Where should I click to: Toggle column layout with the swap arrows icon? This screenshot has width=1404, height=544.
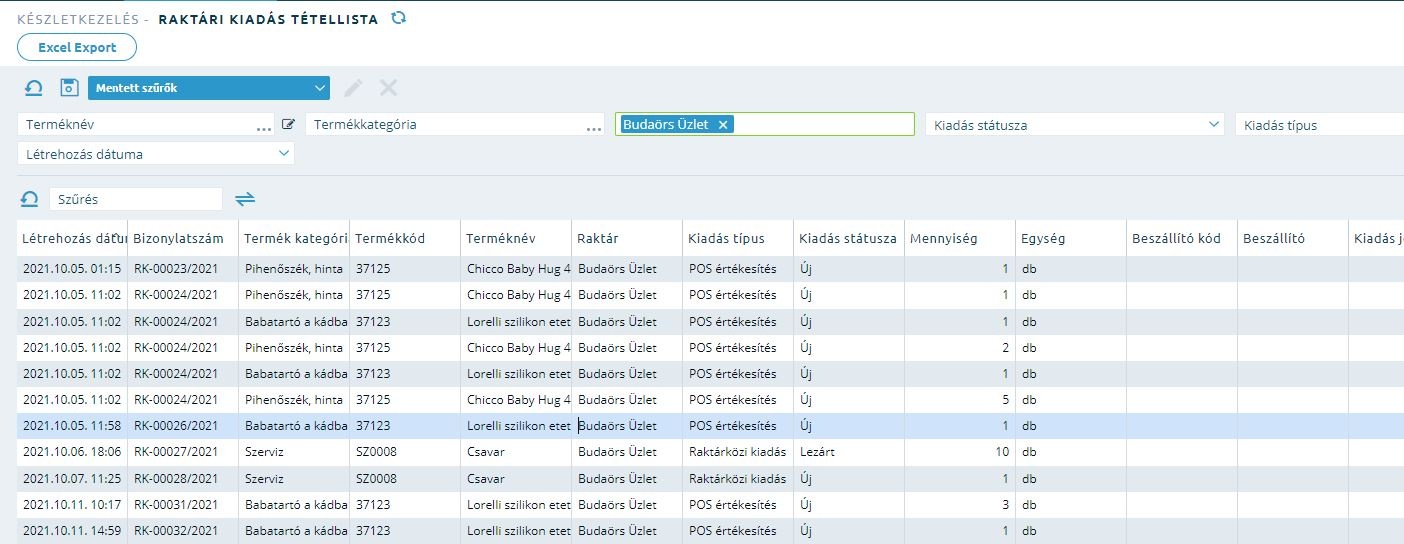pos(245,199)
